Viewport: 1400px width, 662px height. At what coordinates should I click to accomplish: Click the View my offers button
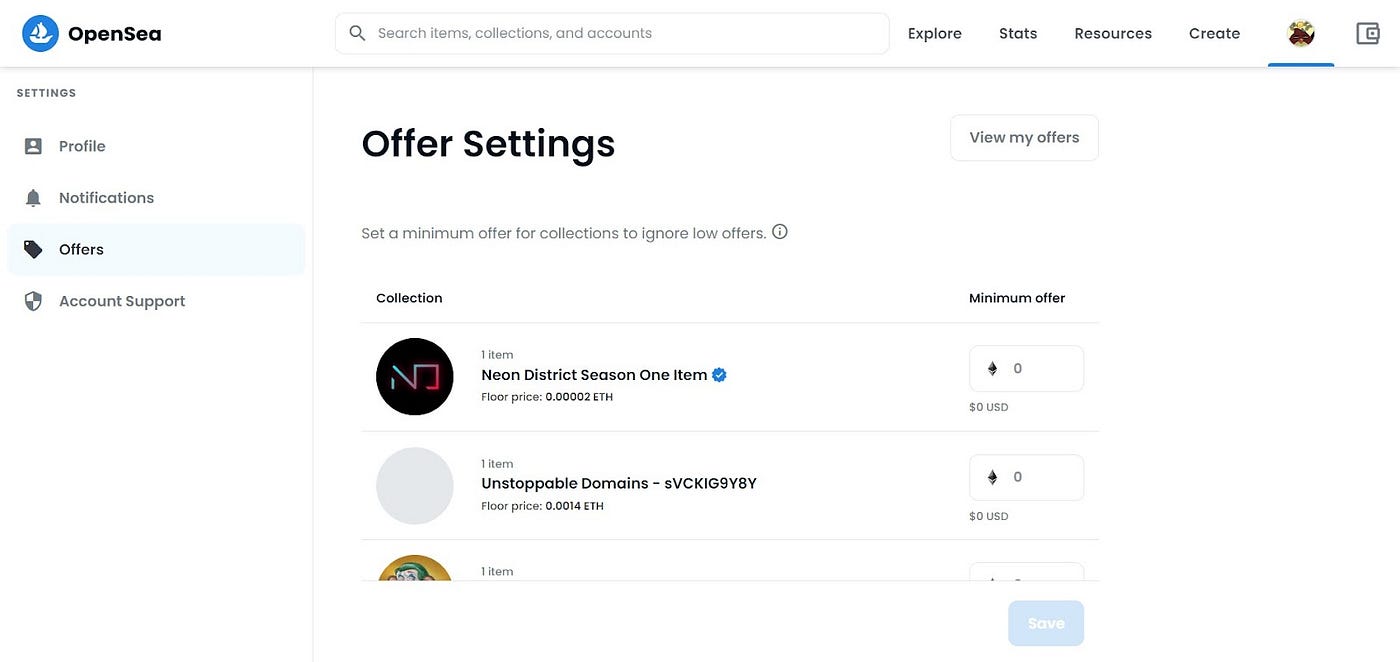[x=1023, y=138]
